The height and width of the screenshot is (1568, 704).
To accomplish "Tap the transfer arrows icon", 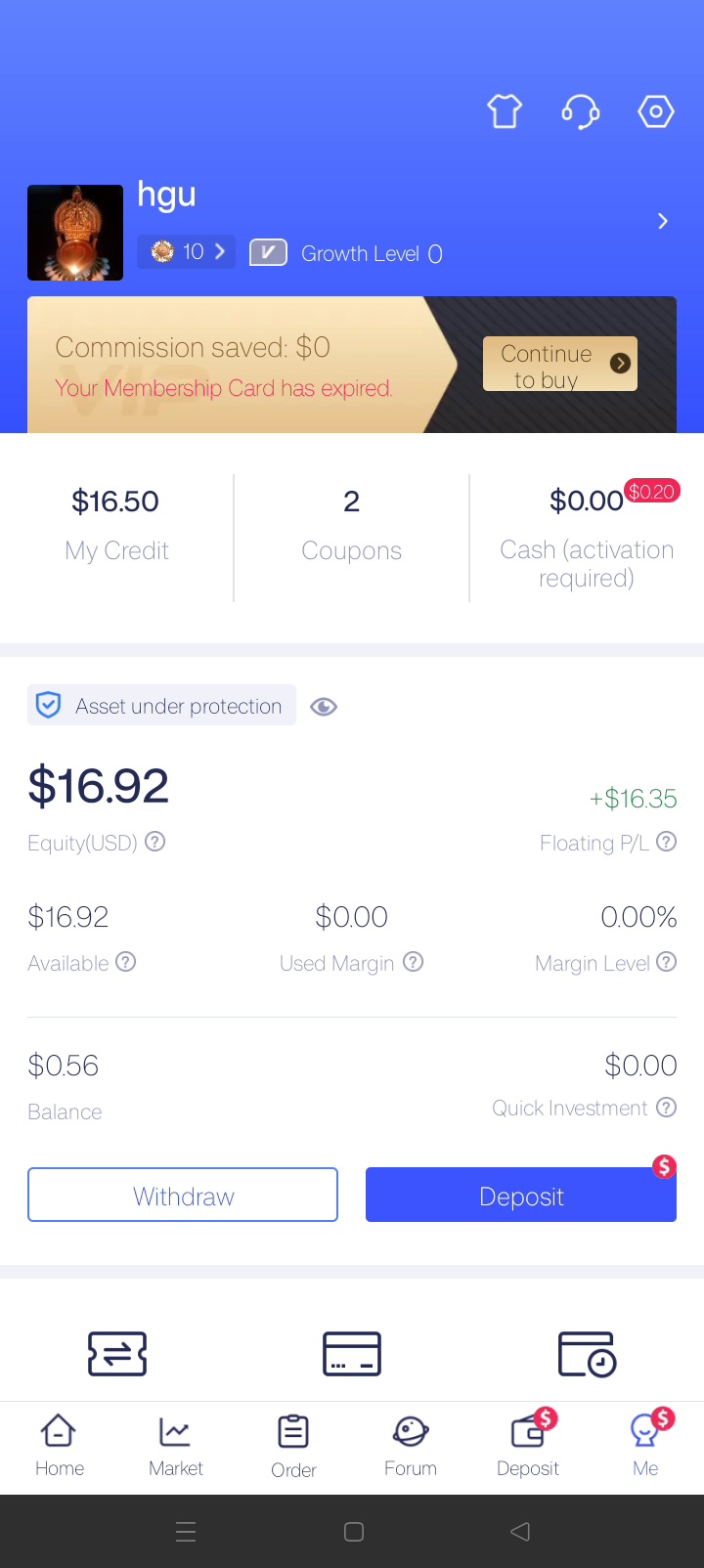I will 117,1354.
